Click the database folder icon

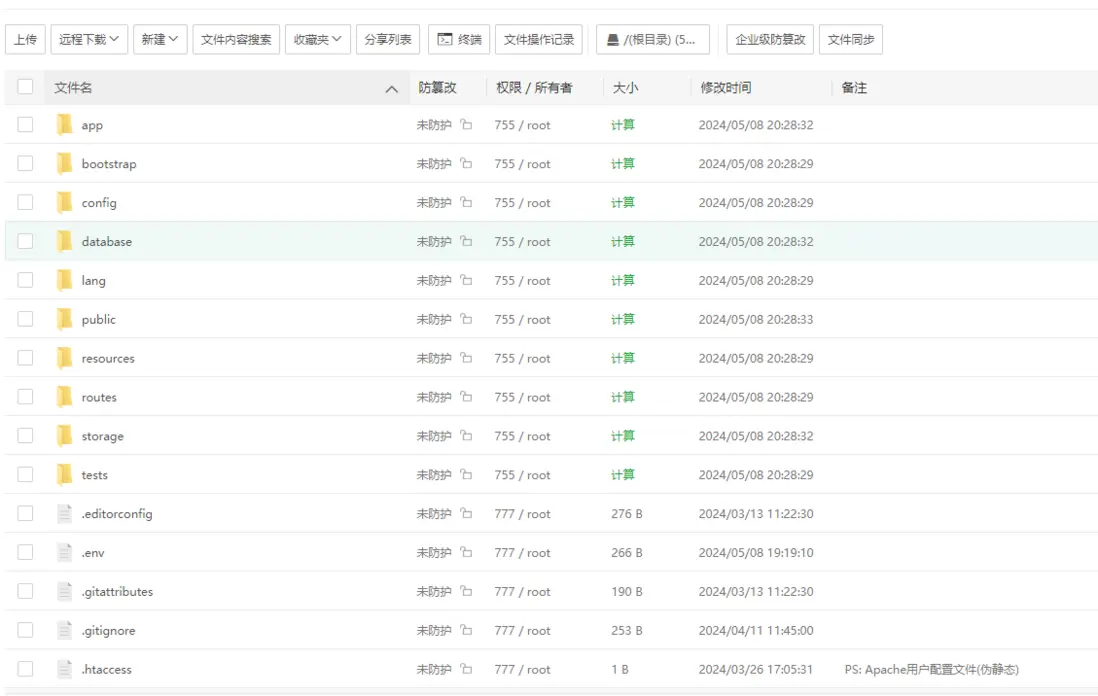(x=65, y=242)
